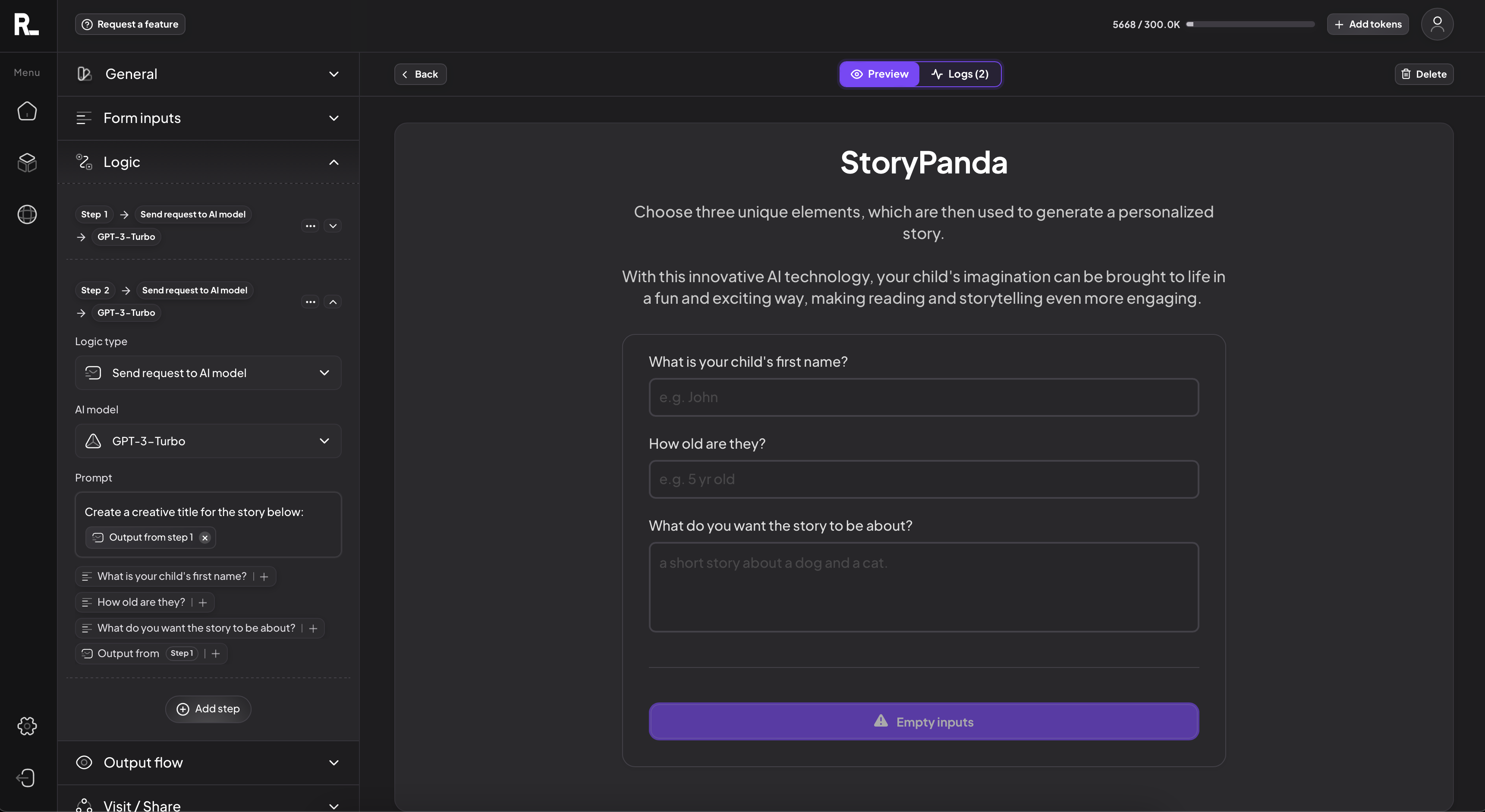The width and height of the screenshot is (1485, 812).
Task: Select the Preview tab
Action: 879,74
